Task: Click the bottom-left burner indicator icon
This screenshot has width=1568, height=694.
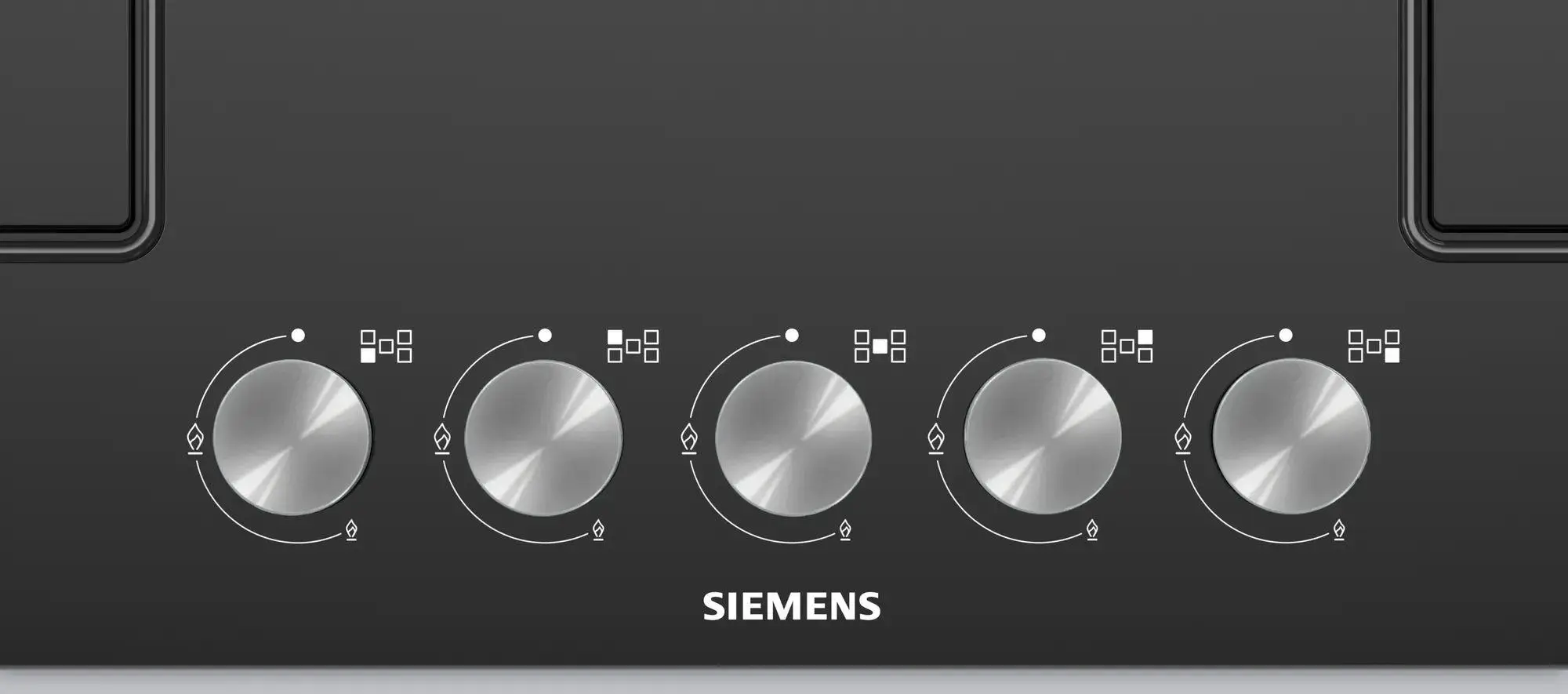Action: (386, 346)
